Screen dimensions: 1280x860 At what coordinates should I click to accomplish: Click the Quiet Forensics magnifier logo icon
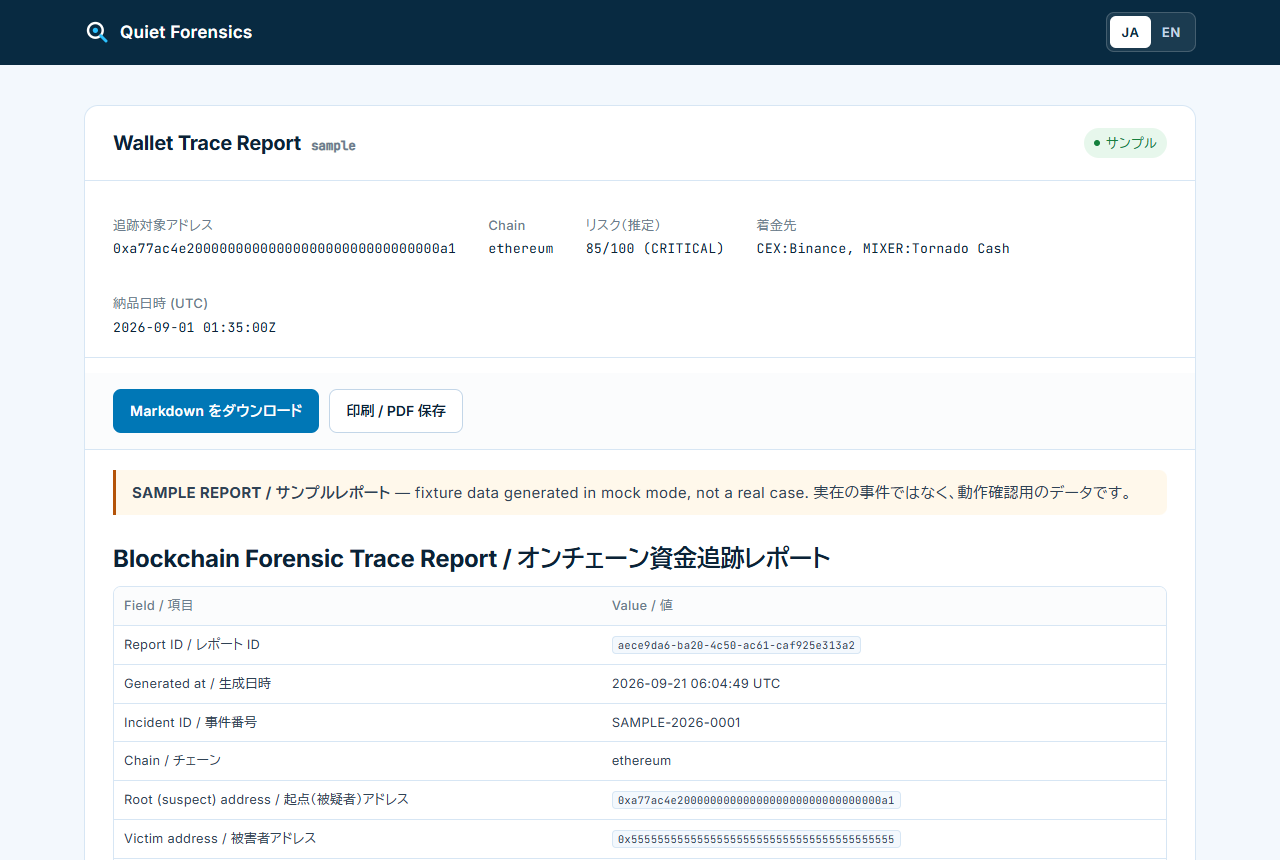97,32
